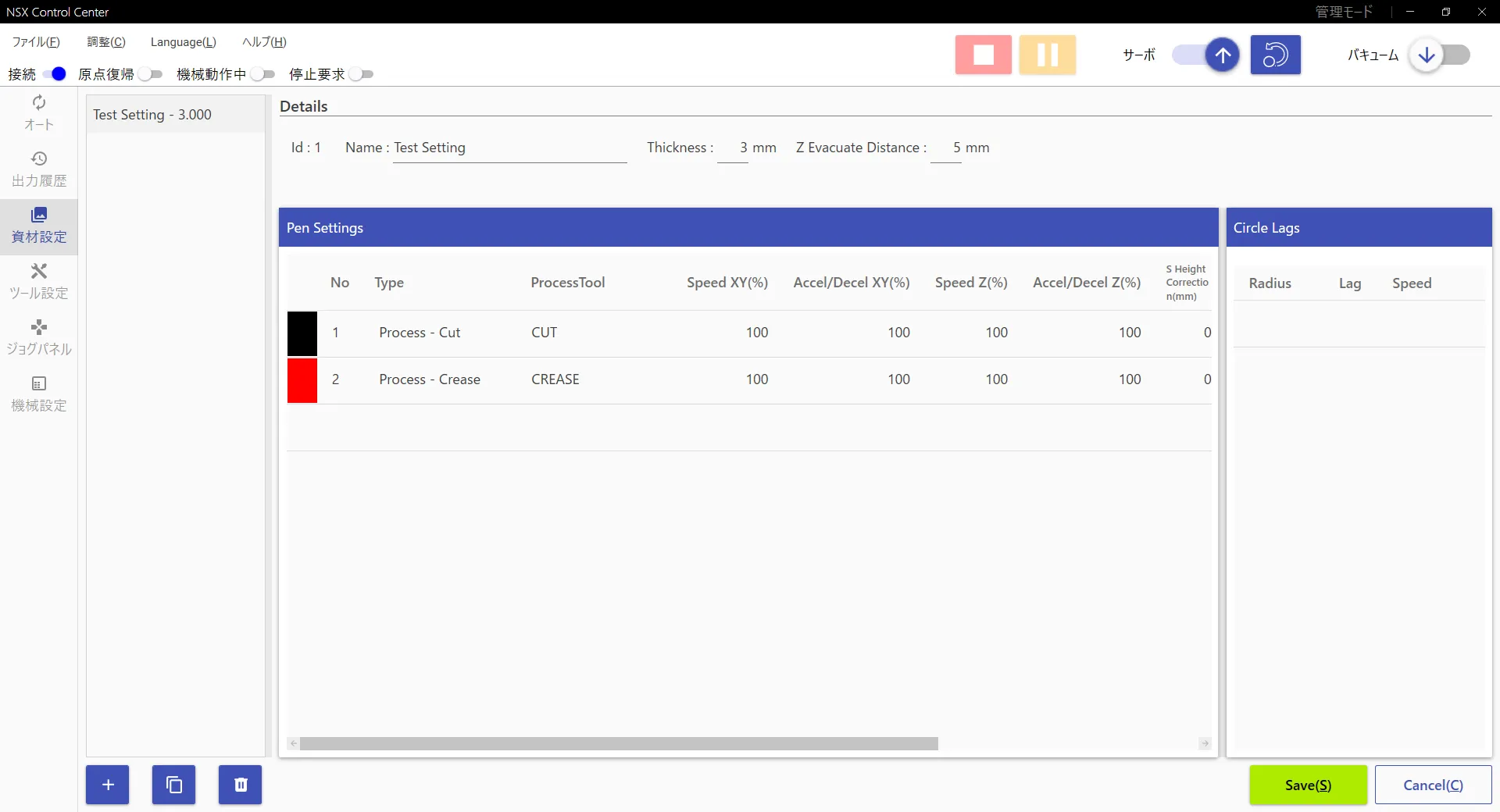
Task: Click the 管理モード label in title bar
Action: [1344, 12]
